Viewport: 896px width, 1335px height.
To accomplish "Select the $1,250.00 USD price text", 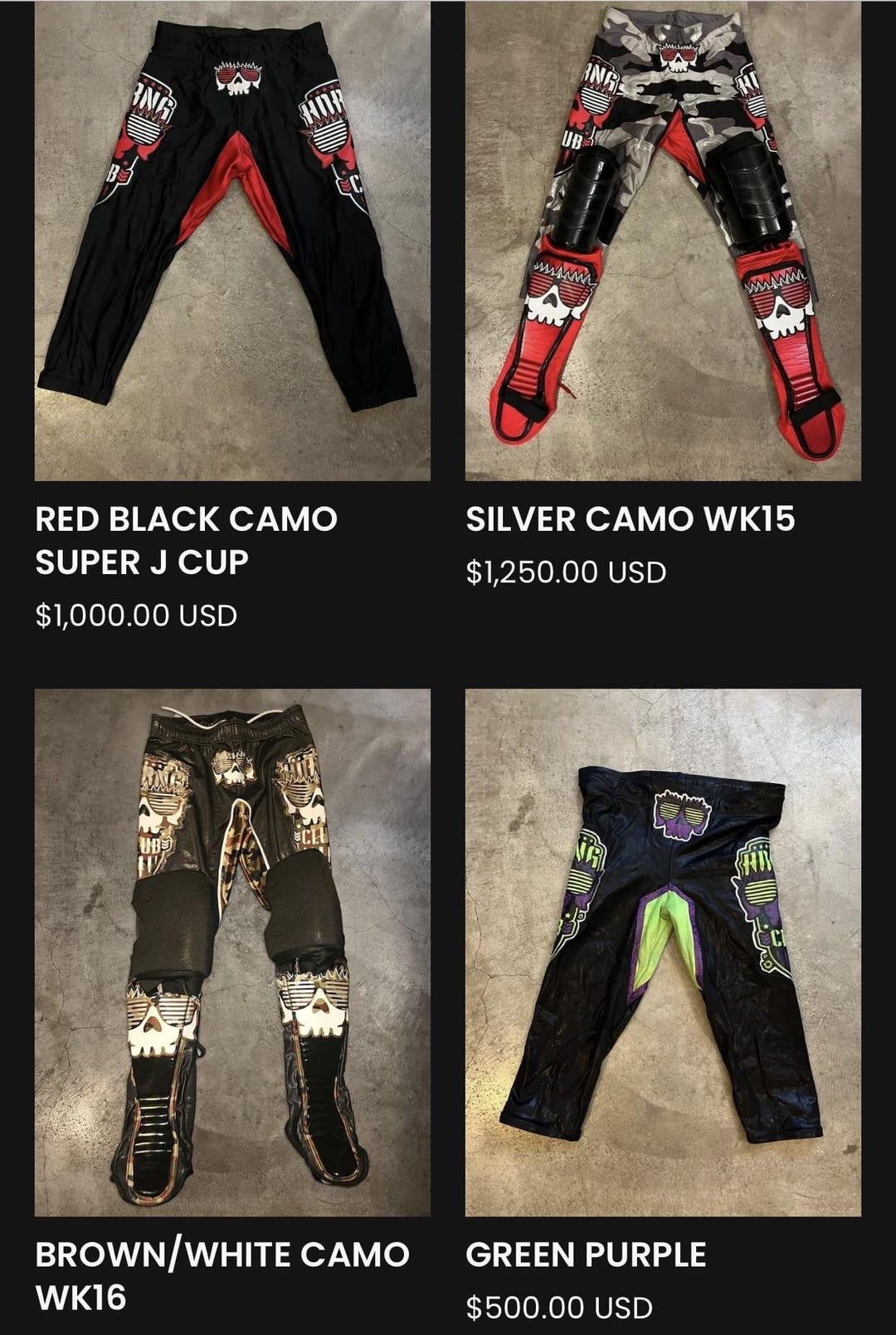I will pyautogui.click(x=566, y=572).
